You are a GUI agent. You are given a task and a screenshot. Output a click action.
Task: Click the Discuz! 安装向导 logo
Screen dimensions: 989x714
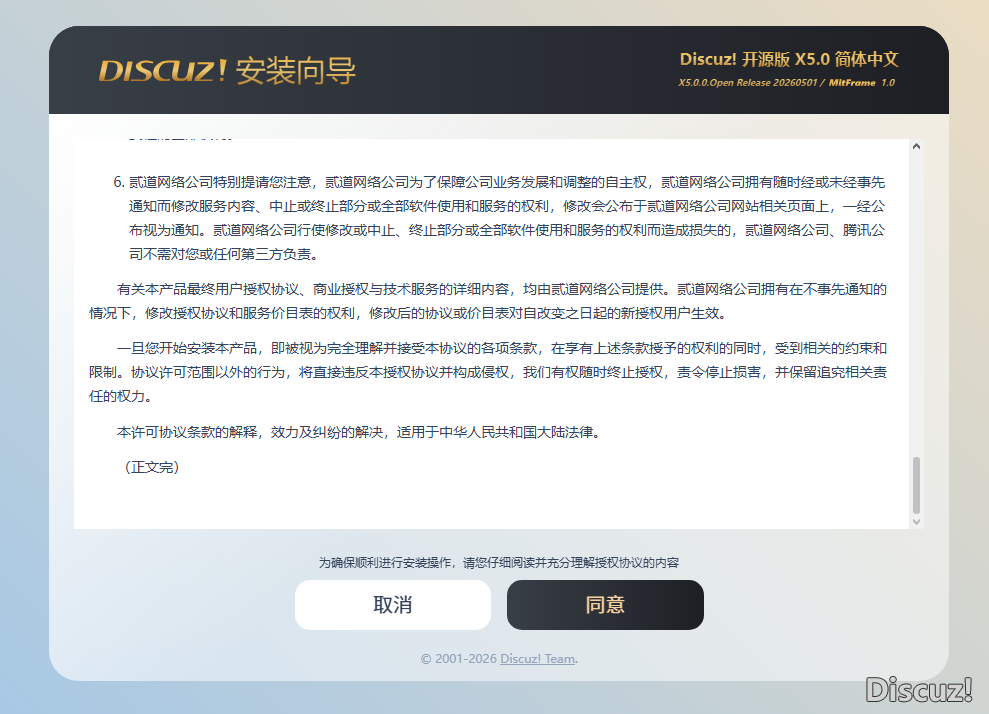228,70
